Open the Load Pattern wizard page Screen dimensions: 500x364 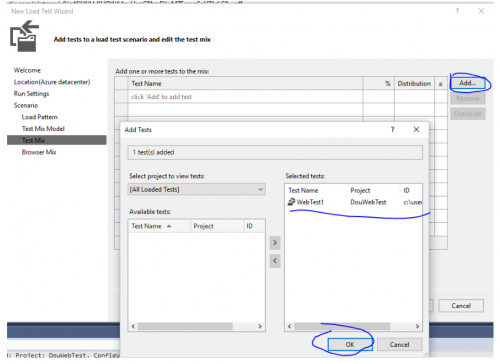[x=40, y=117]
